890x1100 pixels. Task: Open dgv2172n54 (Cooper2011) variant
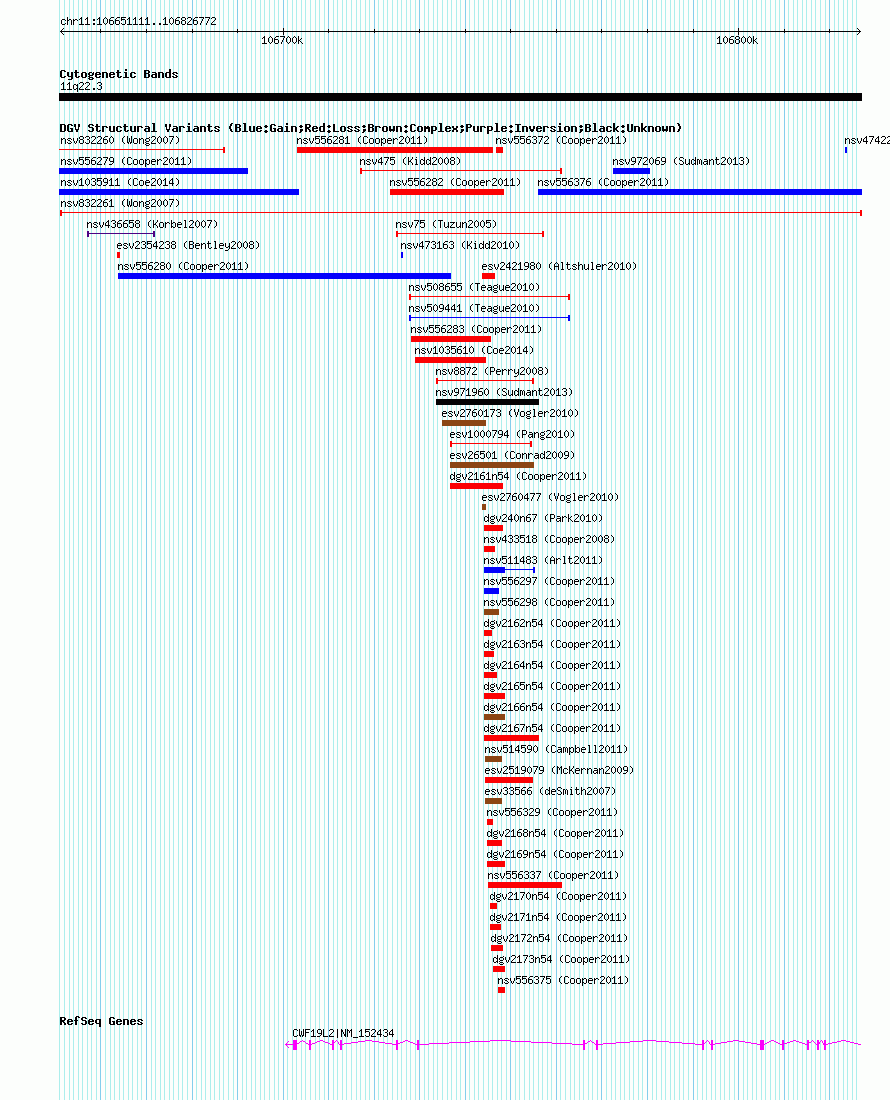[x=497, y=949]
